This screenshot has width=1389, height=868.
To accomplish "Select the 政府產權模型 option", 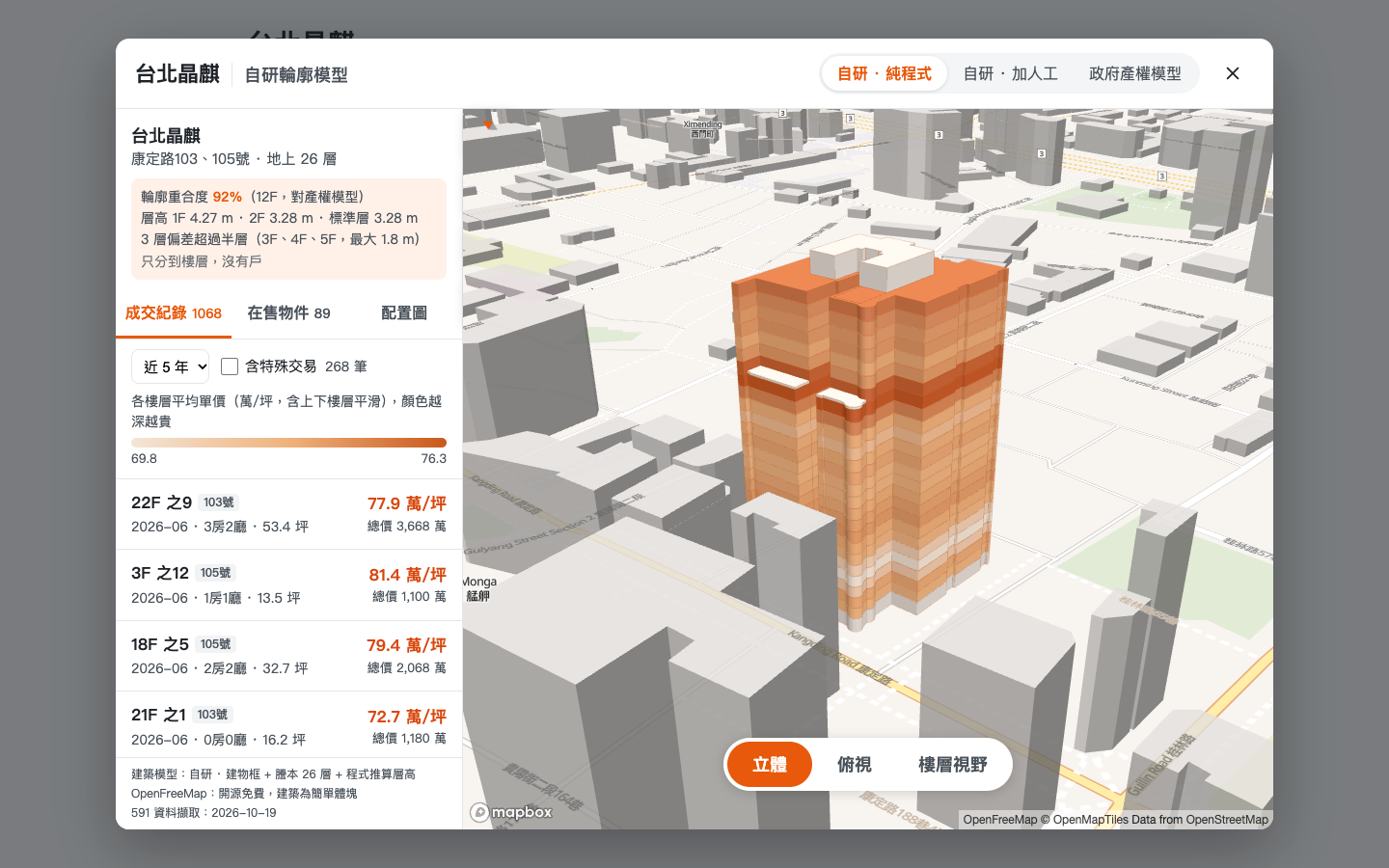I will [1135, 73].
